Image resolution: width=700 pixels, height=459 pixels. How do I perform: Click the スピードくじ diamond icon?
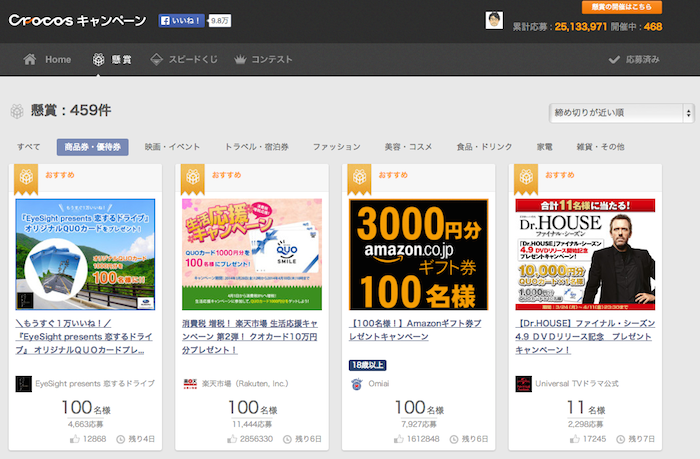(x=156, y=59)
